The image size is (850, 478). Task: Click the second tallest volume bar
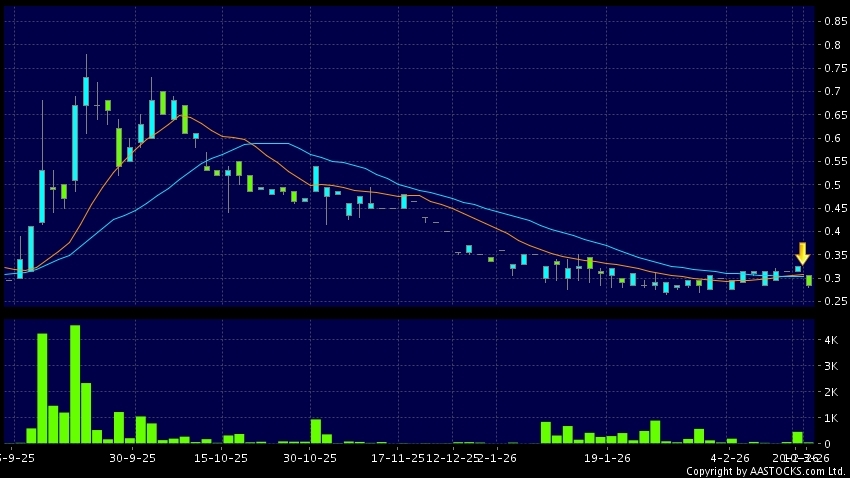pyautogui.click(x=42, y=388)
